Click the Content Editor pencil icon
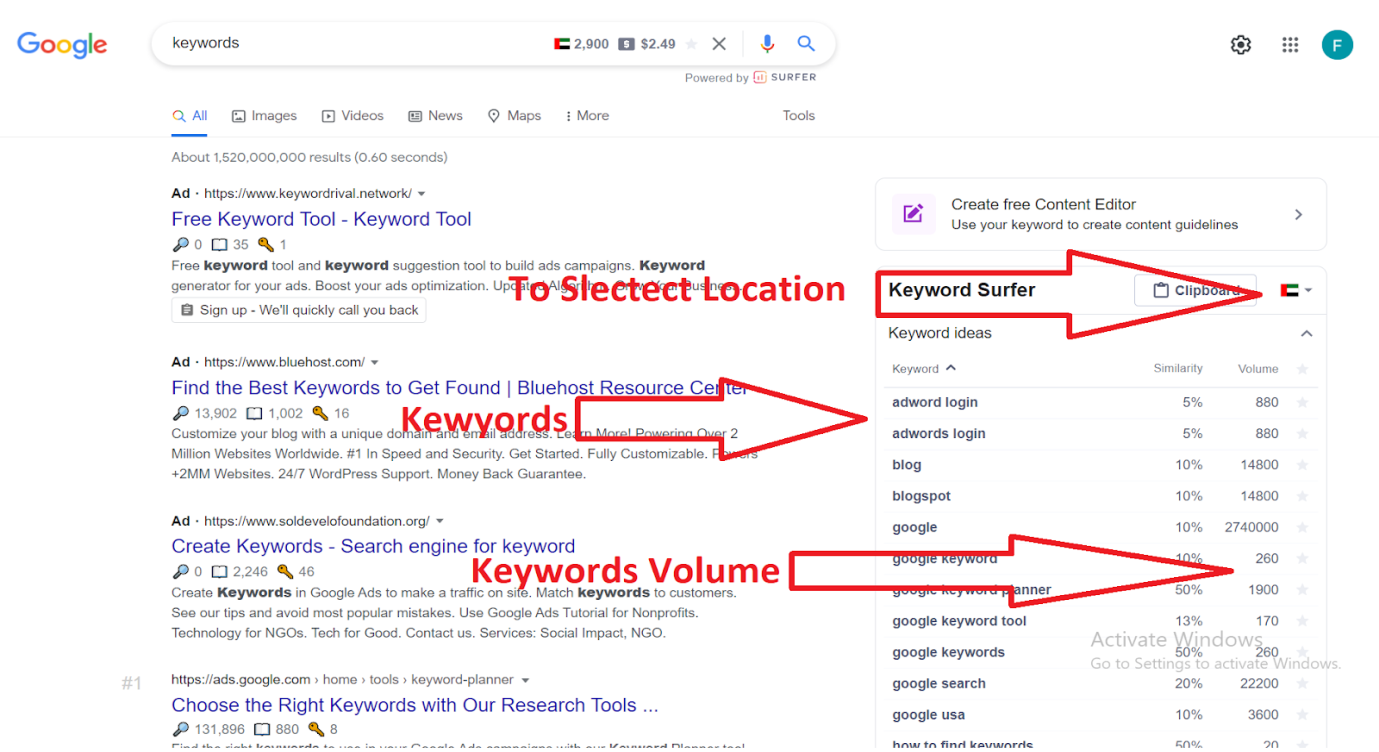 coord(913,214)
